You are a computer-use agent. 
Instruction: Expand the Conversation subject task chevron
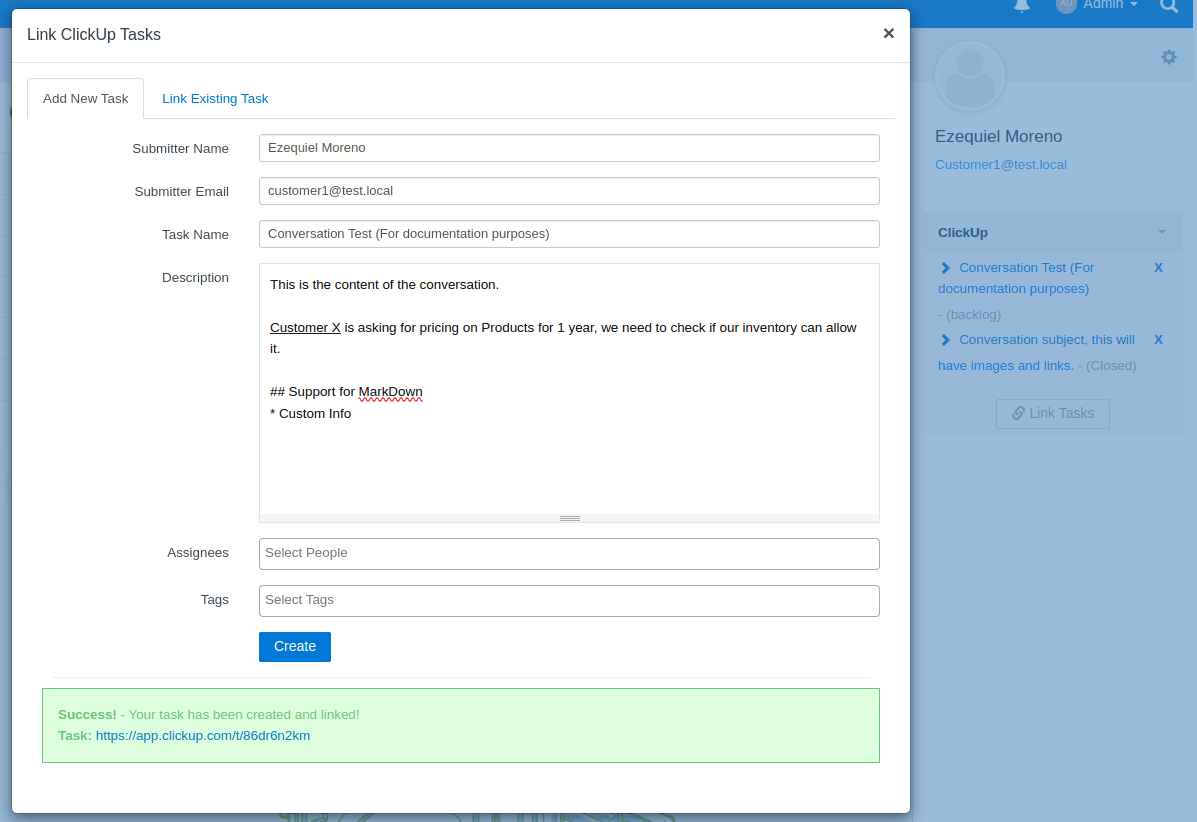[945, 340]
